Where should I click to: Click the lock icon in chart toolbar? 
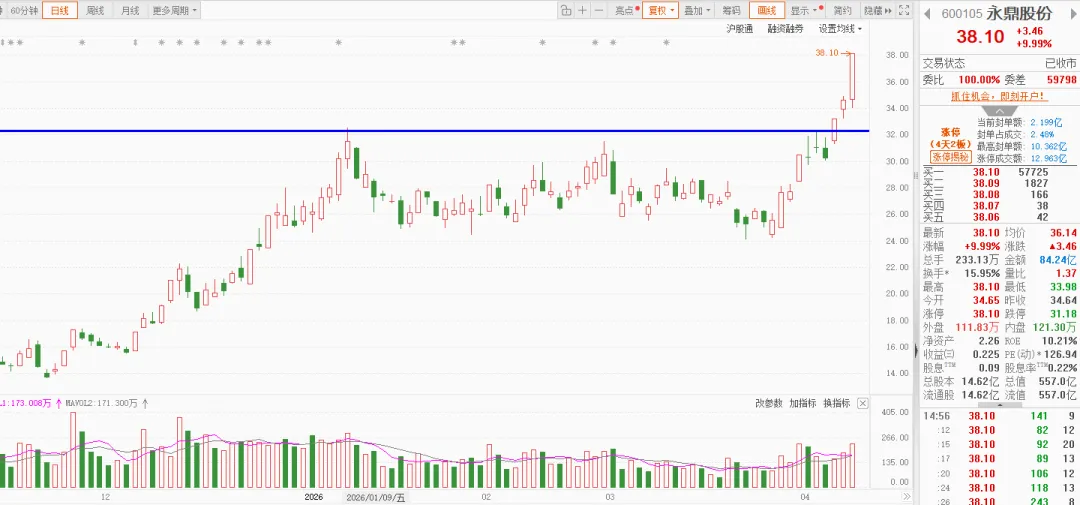pos(565,10)
